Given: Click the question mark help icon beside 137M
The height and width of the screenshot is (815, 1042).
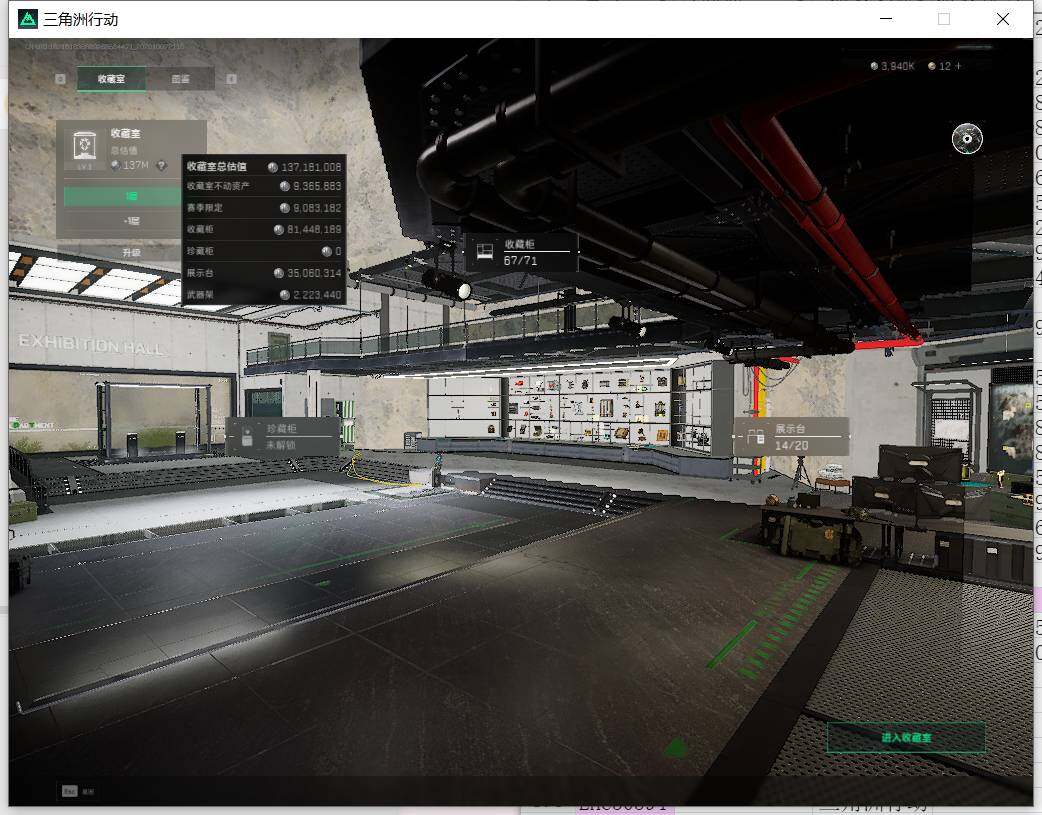Looking at the screenshot, I should [161, 165].
